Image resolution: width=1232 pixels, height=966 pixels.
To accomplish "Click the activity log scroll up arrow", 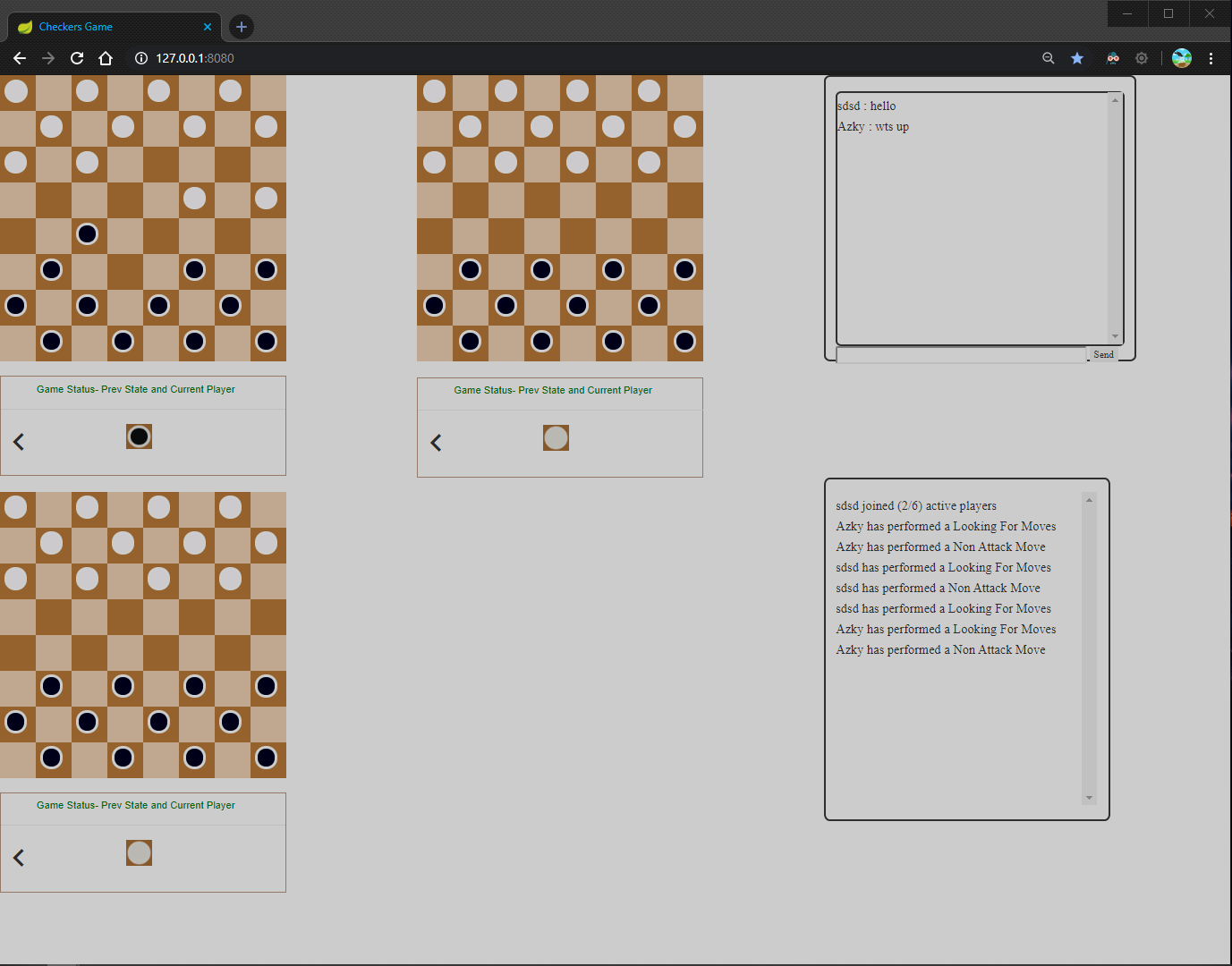I will (1089, 500).
